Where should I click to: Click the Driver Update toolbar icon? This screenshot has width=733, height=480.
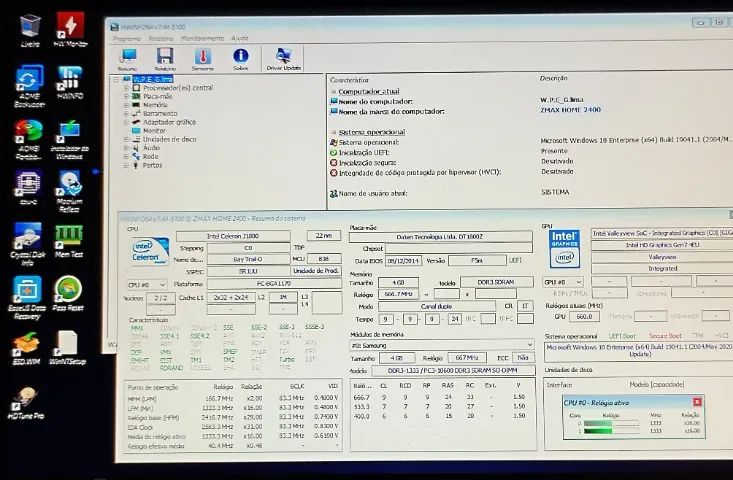(x=284, y=59)
